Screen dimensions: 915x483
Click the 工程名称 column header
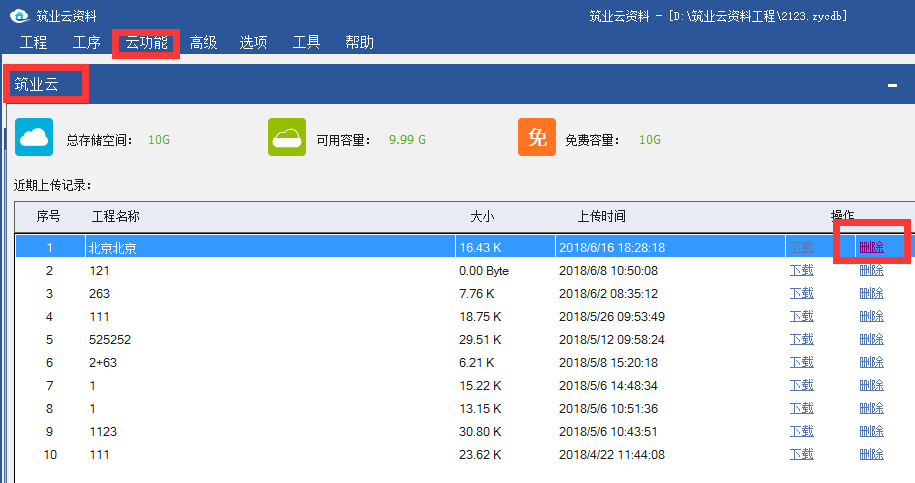point(116,216)
